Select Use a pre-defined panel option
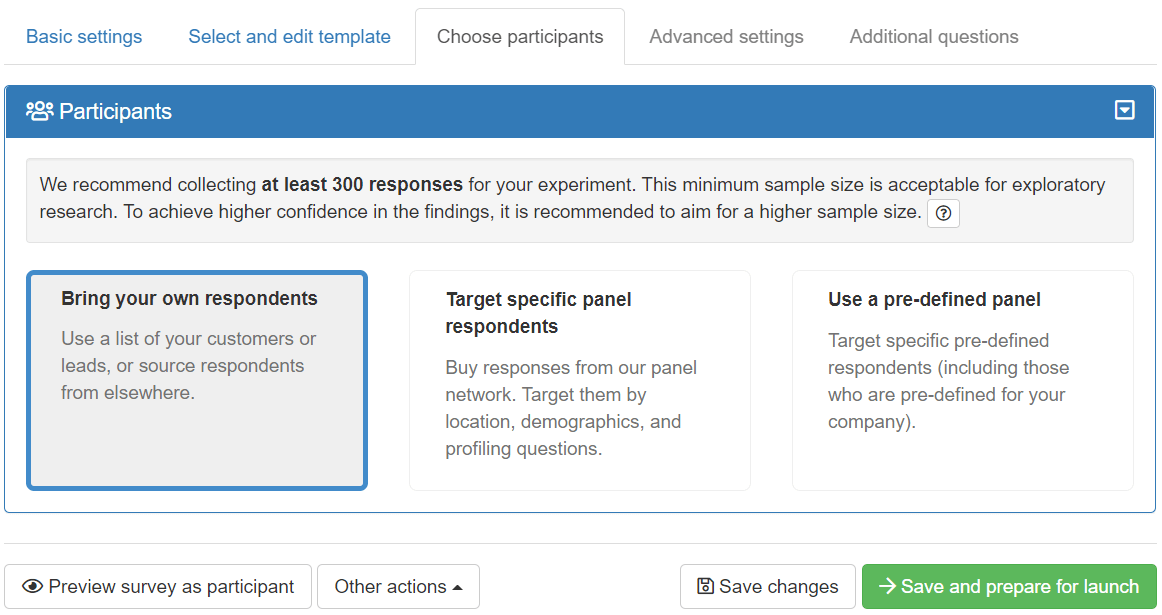This screenshot has height=615, width=1162. [x=962, y=380]
